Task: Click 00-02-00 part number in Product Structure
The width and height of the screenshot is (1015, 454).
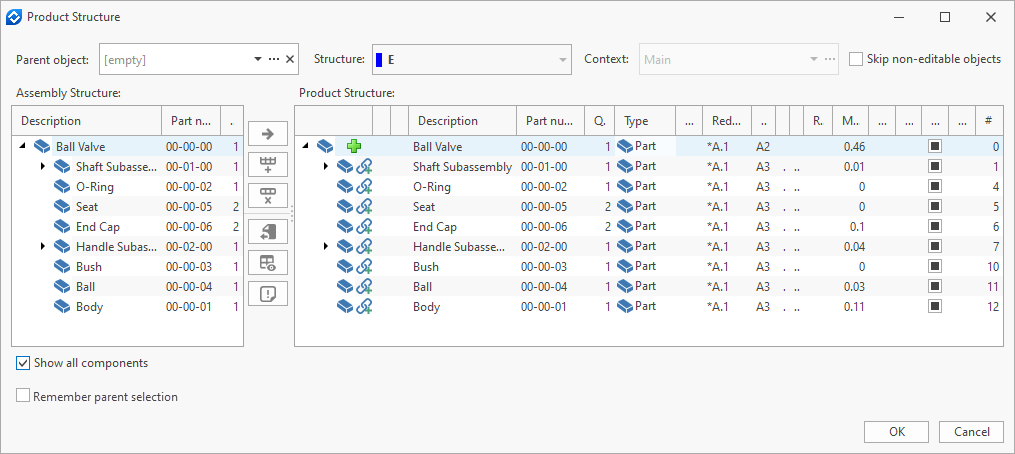Action: click(544, 246)
